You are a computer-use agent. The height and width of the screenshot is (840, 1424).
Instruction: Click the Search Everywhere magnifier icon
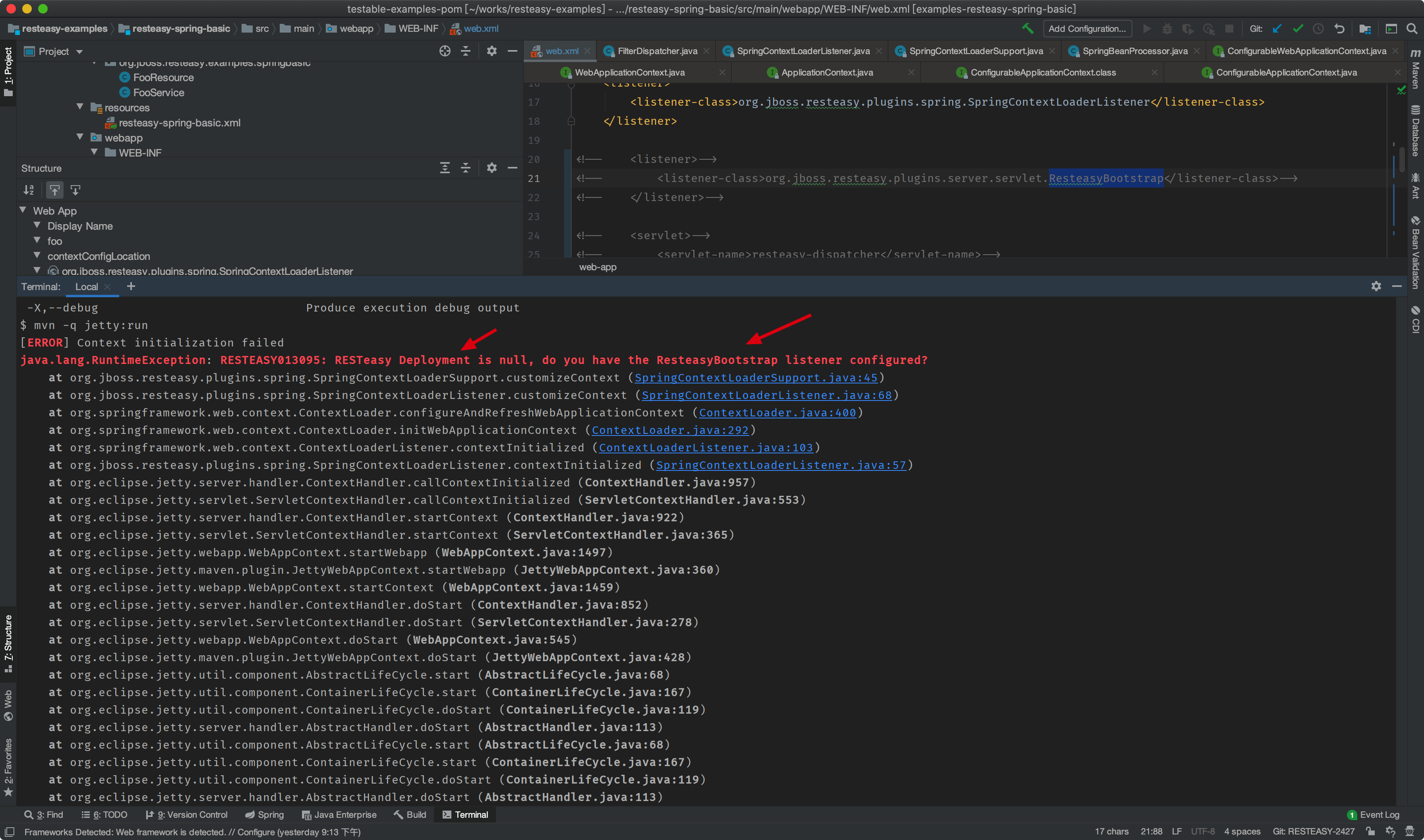[x=1412, y=28]
